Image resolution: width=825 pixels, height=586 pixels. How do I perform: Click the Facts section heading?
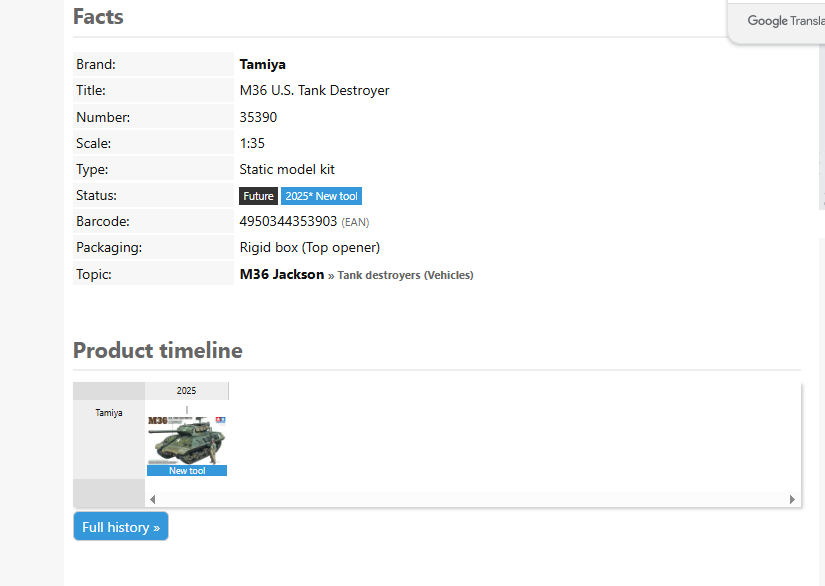point(98,17)
